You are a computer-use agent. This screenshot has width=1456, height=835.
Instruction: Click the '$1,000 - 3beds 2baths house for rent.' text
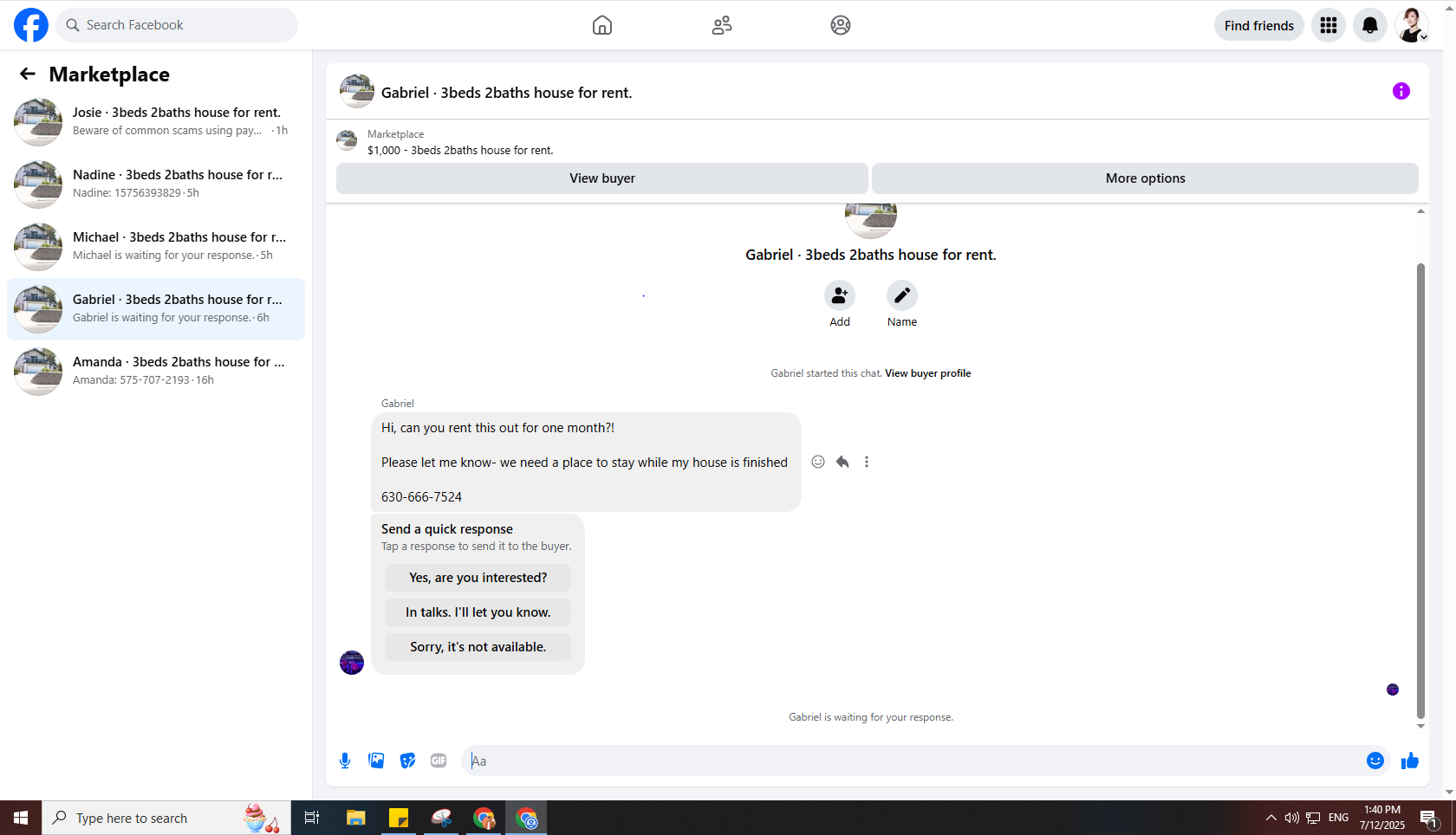point(460,150)
